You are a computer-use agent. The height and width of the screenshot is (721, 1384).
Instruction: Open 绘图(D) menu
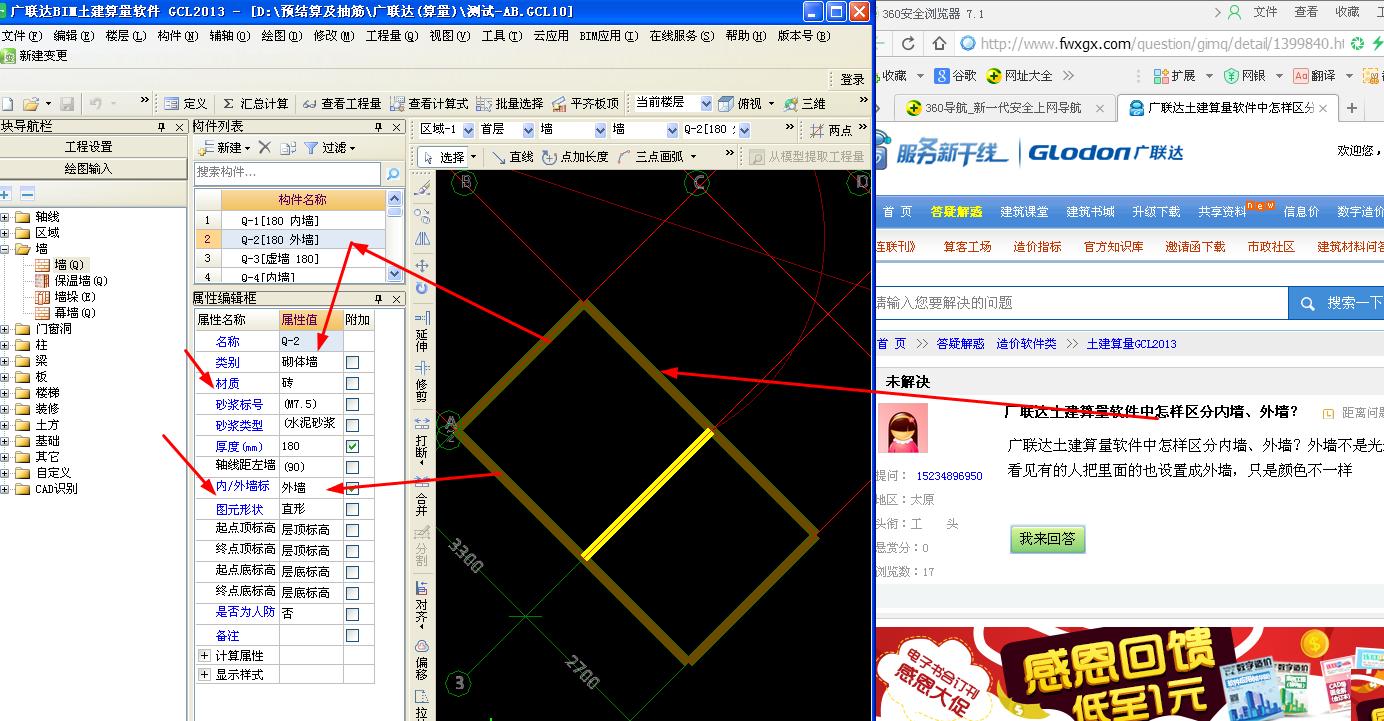[281, 35]
